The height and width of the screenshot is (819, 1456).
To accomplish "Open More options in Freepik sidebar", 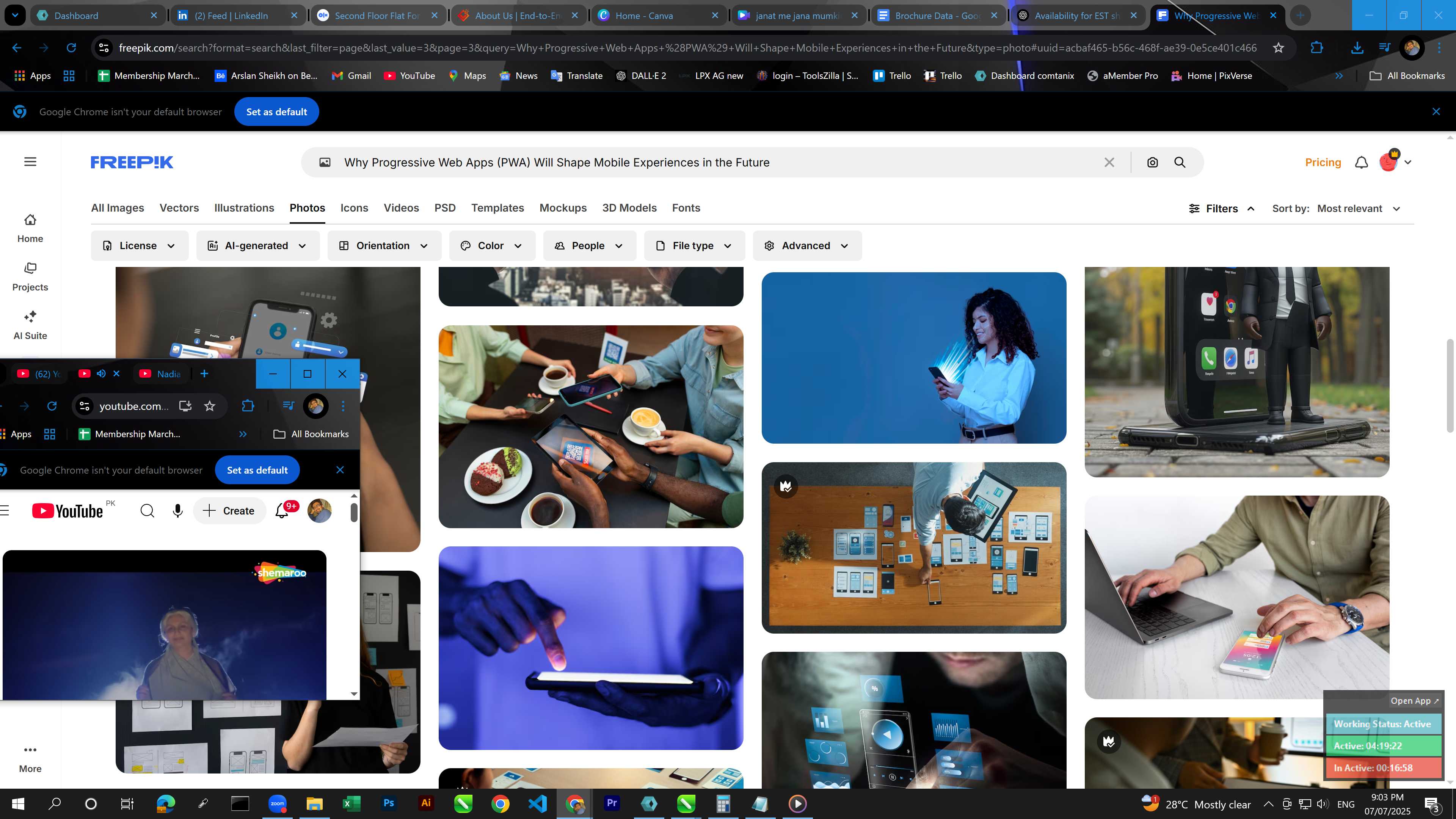I will coord(30,758).
